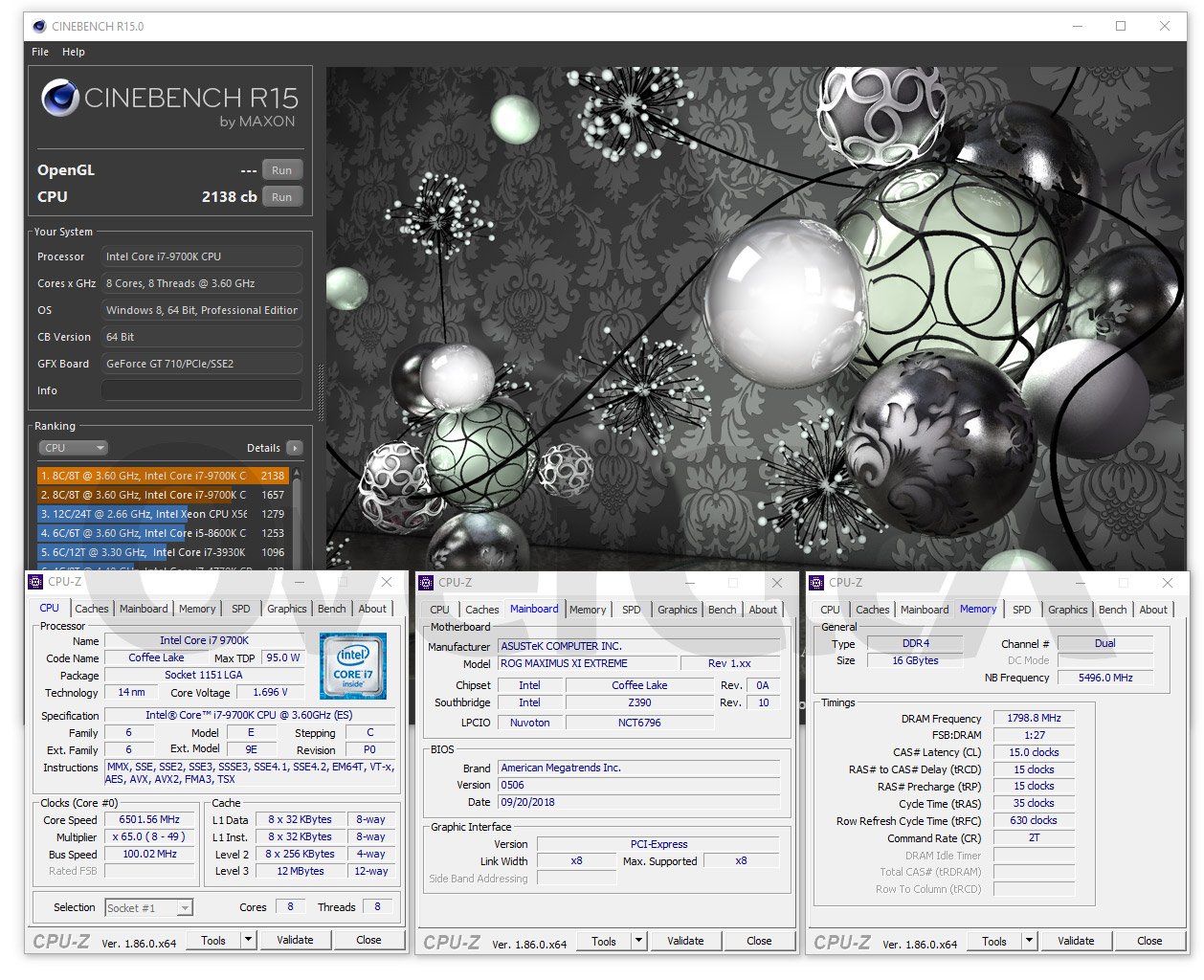This screenshot has width=1204, height=980.
Task: Click the Cinebench title bar app icon
Action: coord(37,26)
